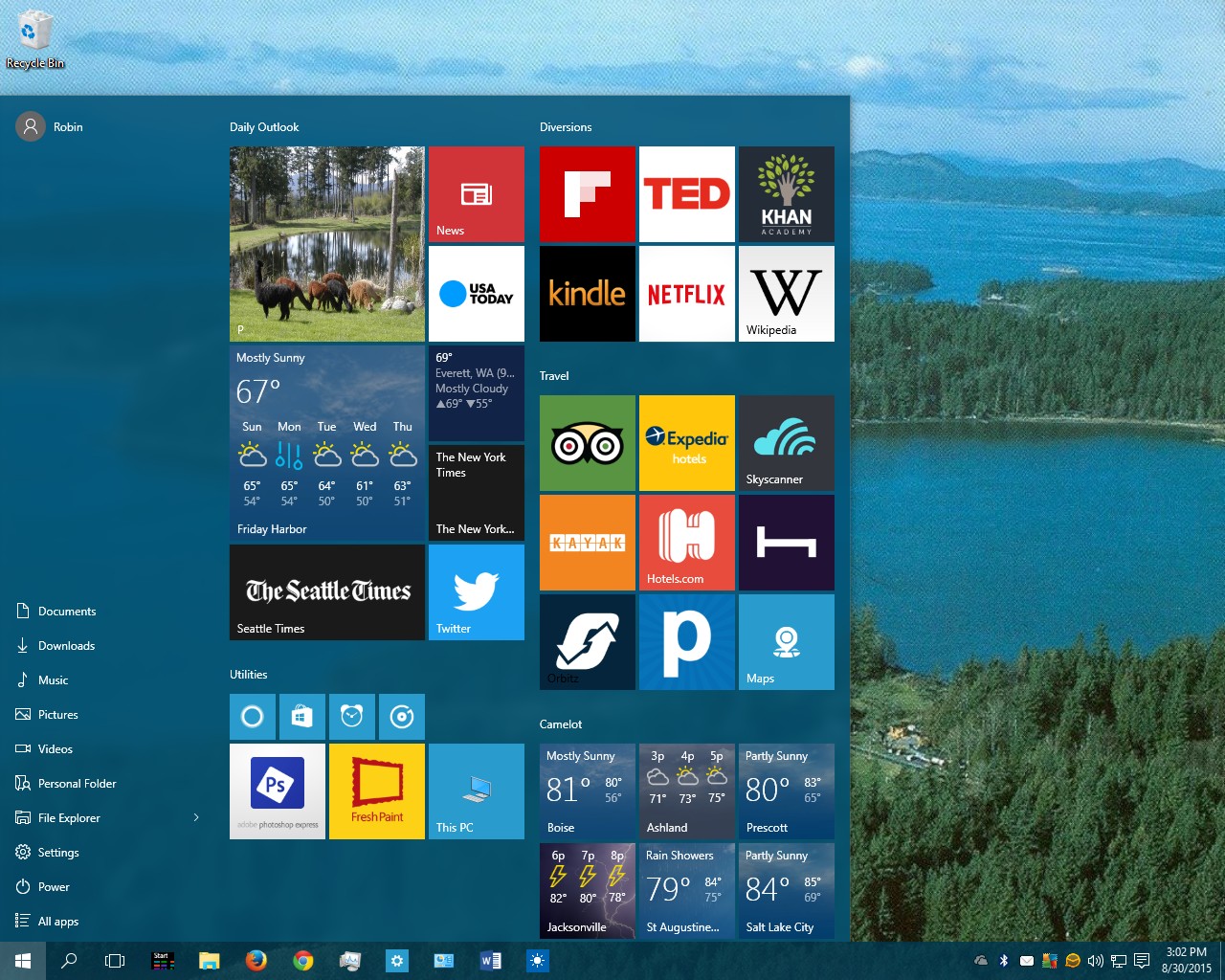Open Word from the taskbar
1225x980 pixels.
(x=491, y=961)
